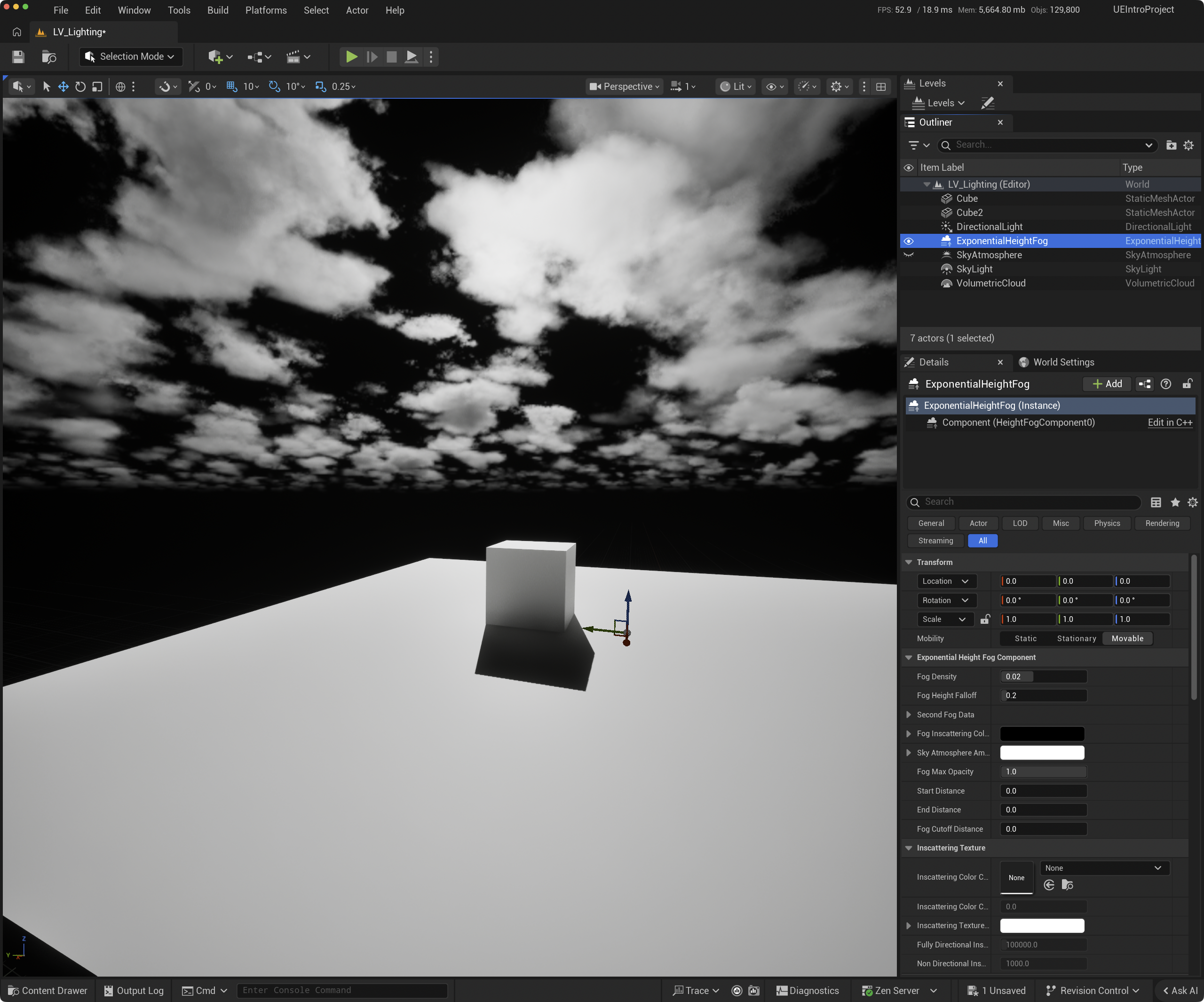
Task: Open the Outliner filter options dropdown
Action: click(919, 145)
